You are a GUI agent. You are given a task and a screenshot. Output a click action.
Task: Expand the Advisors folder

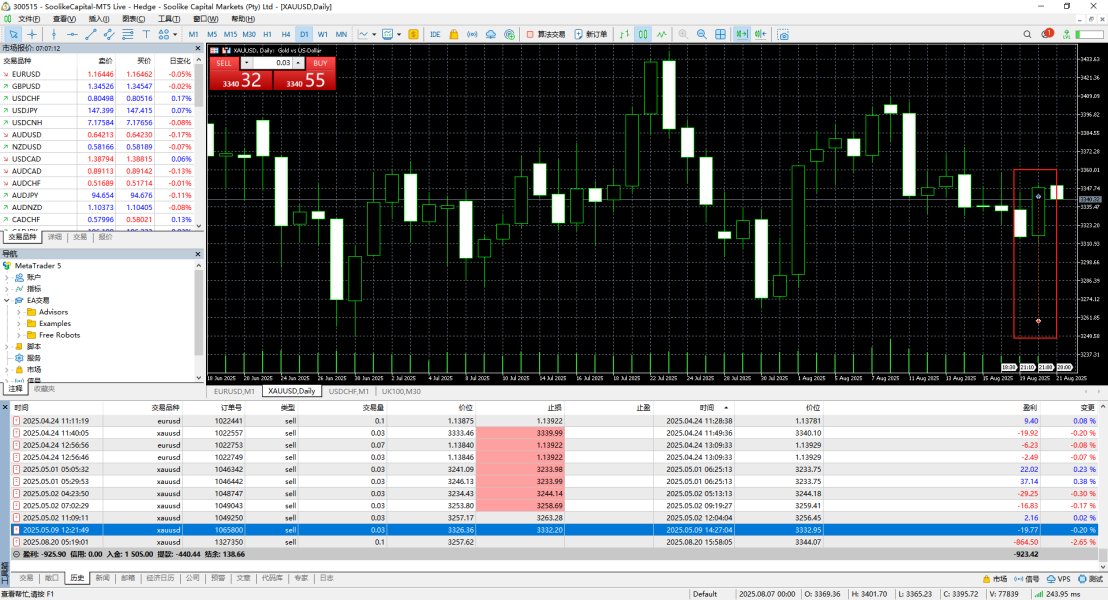pos(18,312)
